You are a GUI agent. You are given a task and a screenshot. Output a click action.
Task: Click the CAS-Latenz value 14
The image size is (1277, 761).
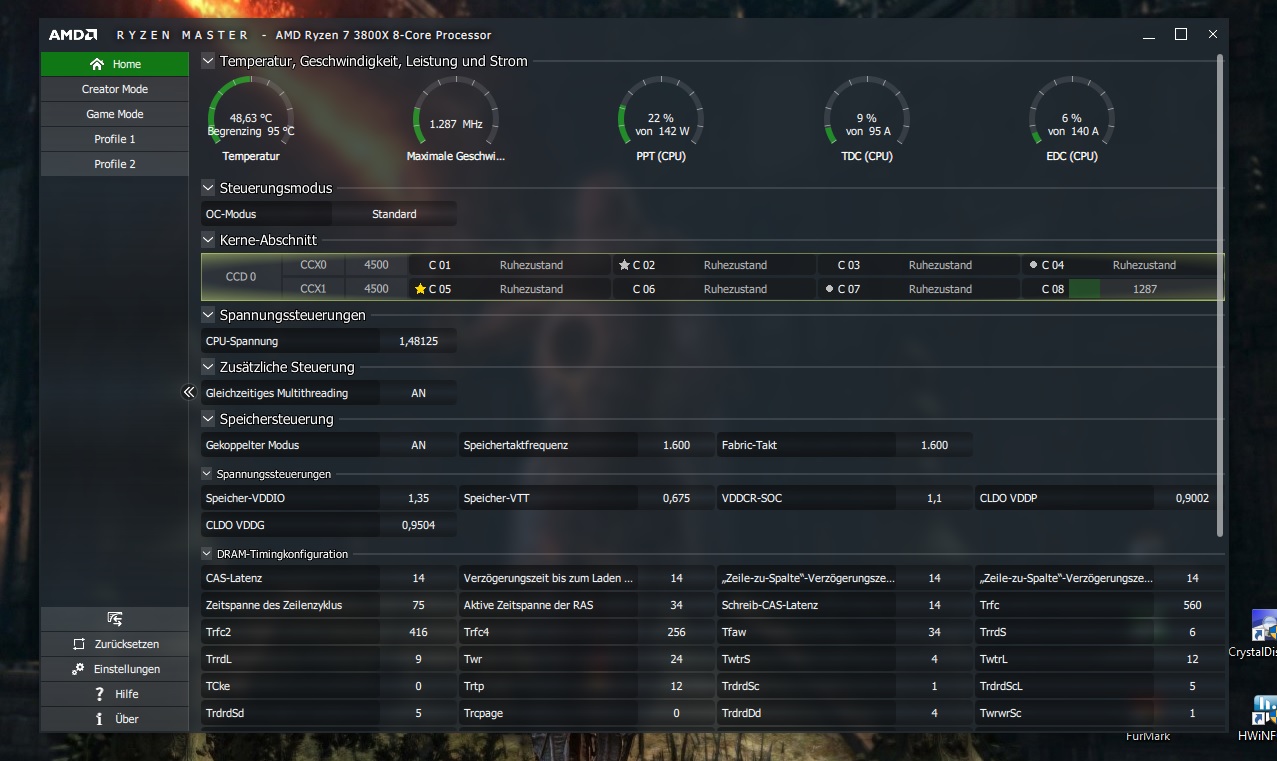coord(418,578)
